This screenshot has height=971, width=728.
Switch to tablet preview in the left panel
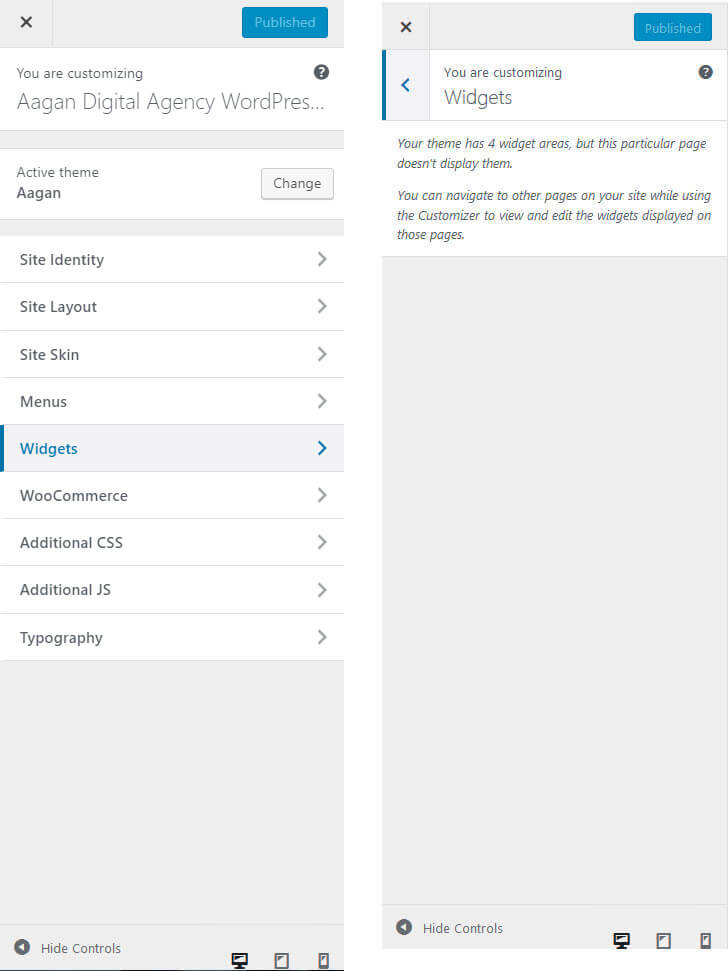[x=282, y=960]
